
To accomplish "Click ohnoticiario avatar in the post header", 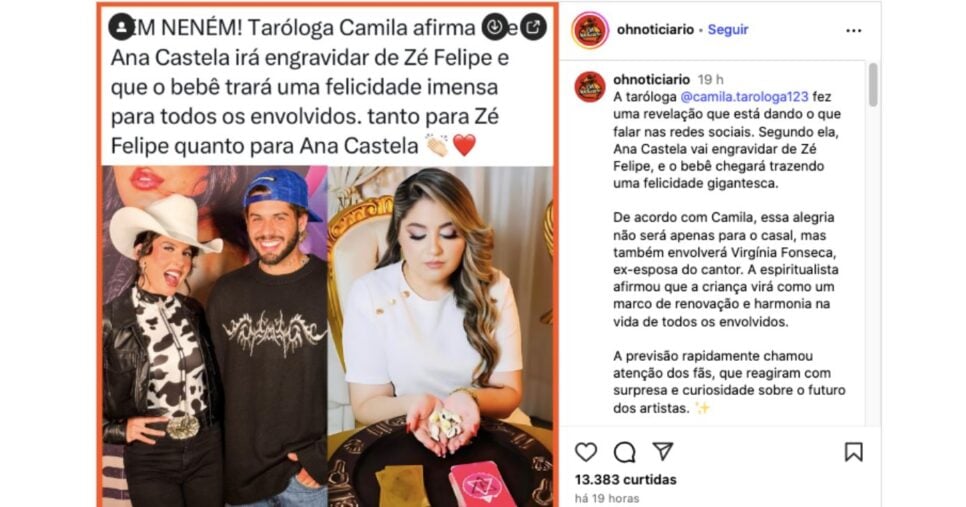I will (x=590, y=30).
